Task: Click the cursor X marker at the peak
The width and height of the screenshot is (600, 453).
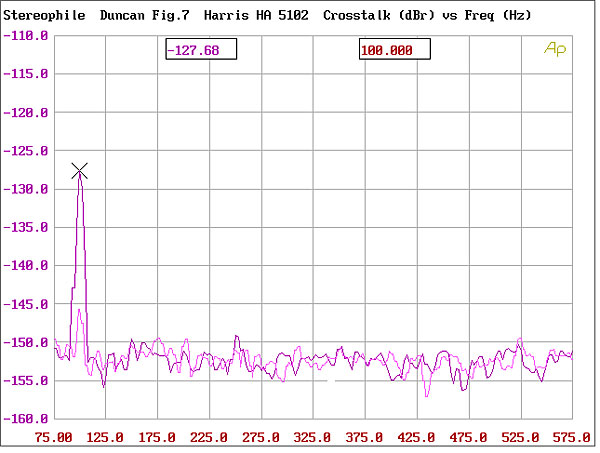Action: [80, 171]
